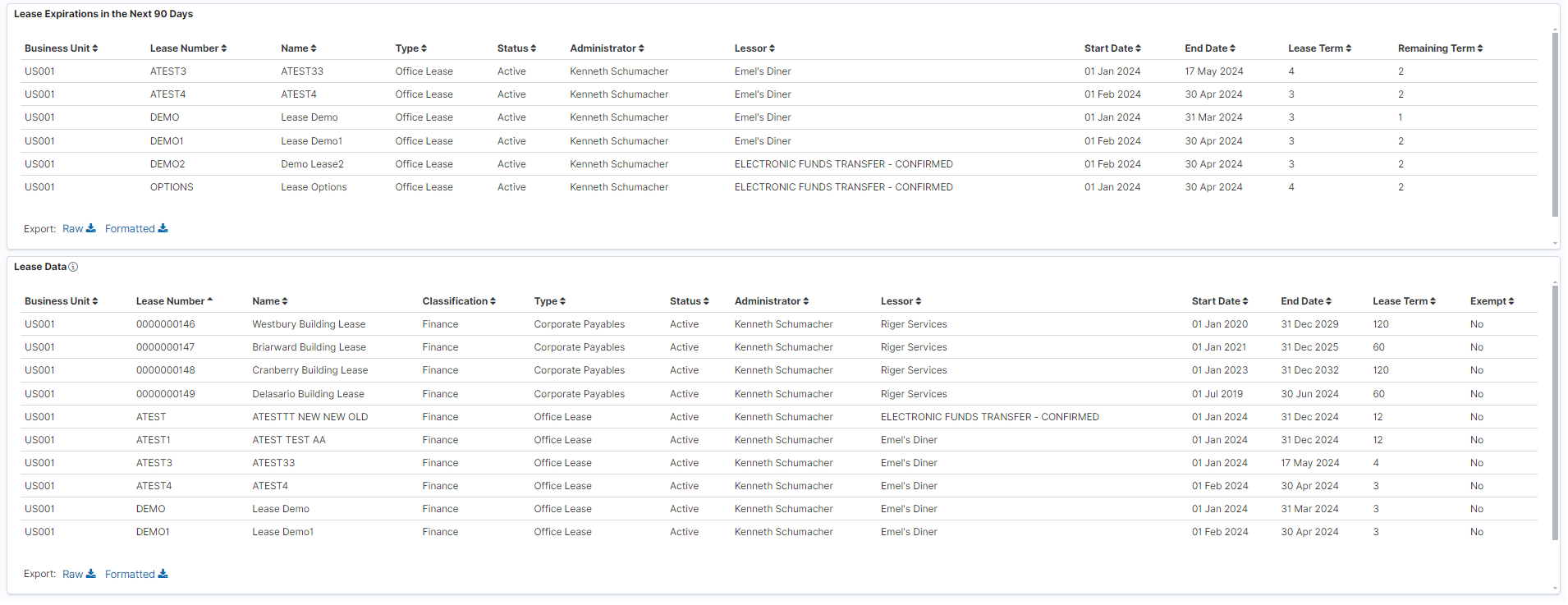The width and height of the screenshot is (1568, 605).
Task: Click 'Riger Services' lessor for 0000000146
Action: click(x=914, y=324)
